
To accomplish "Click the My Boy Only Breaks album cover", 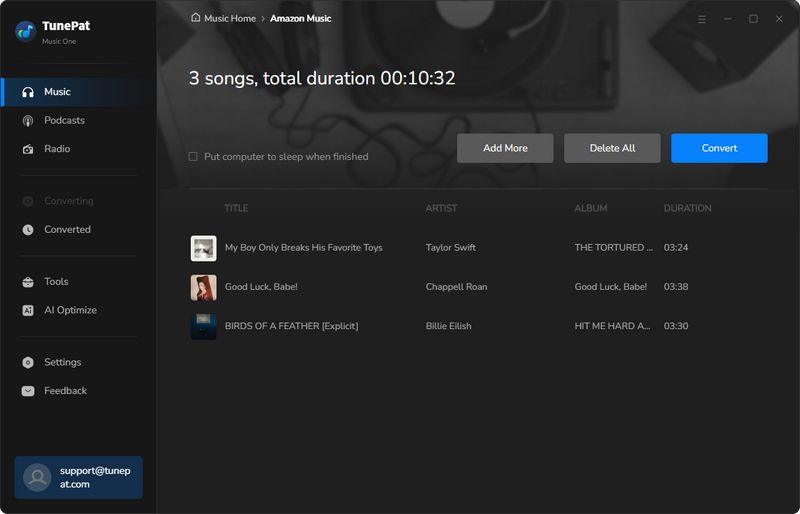I will tap(203, 248).
